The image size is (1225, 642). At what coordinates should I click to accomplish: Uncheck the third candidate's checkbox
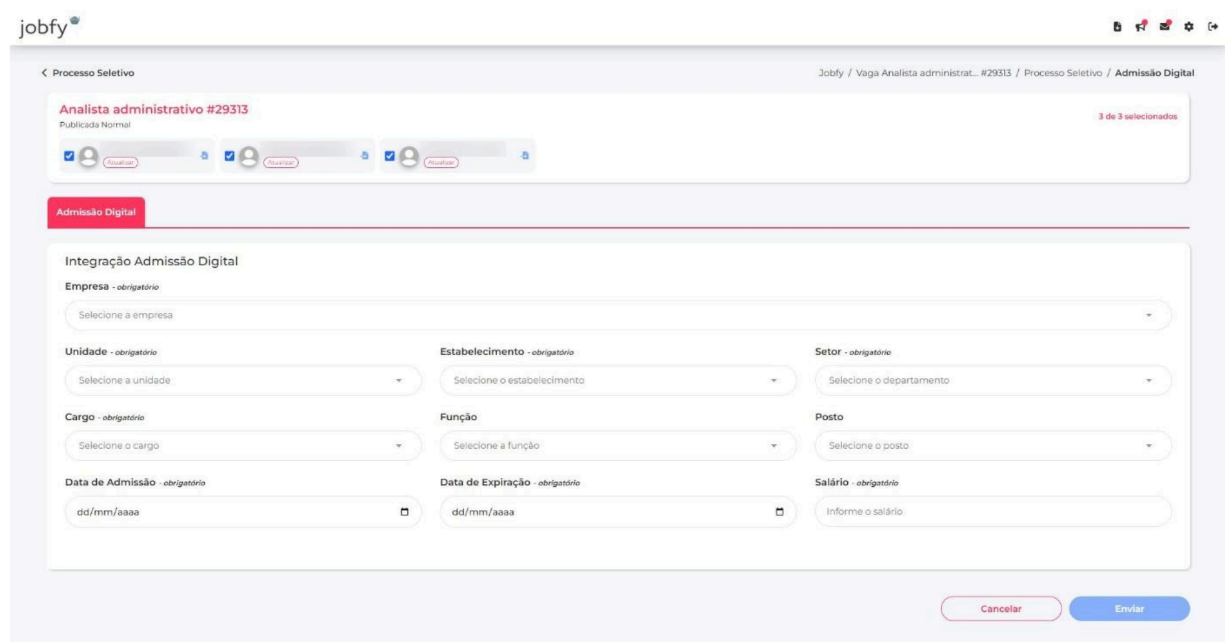390,156
